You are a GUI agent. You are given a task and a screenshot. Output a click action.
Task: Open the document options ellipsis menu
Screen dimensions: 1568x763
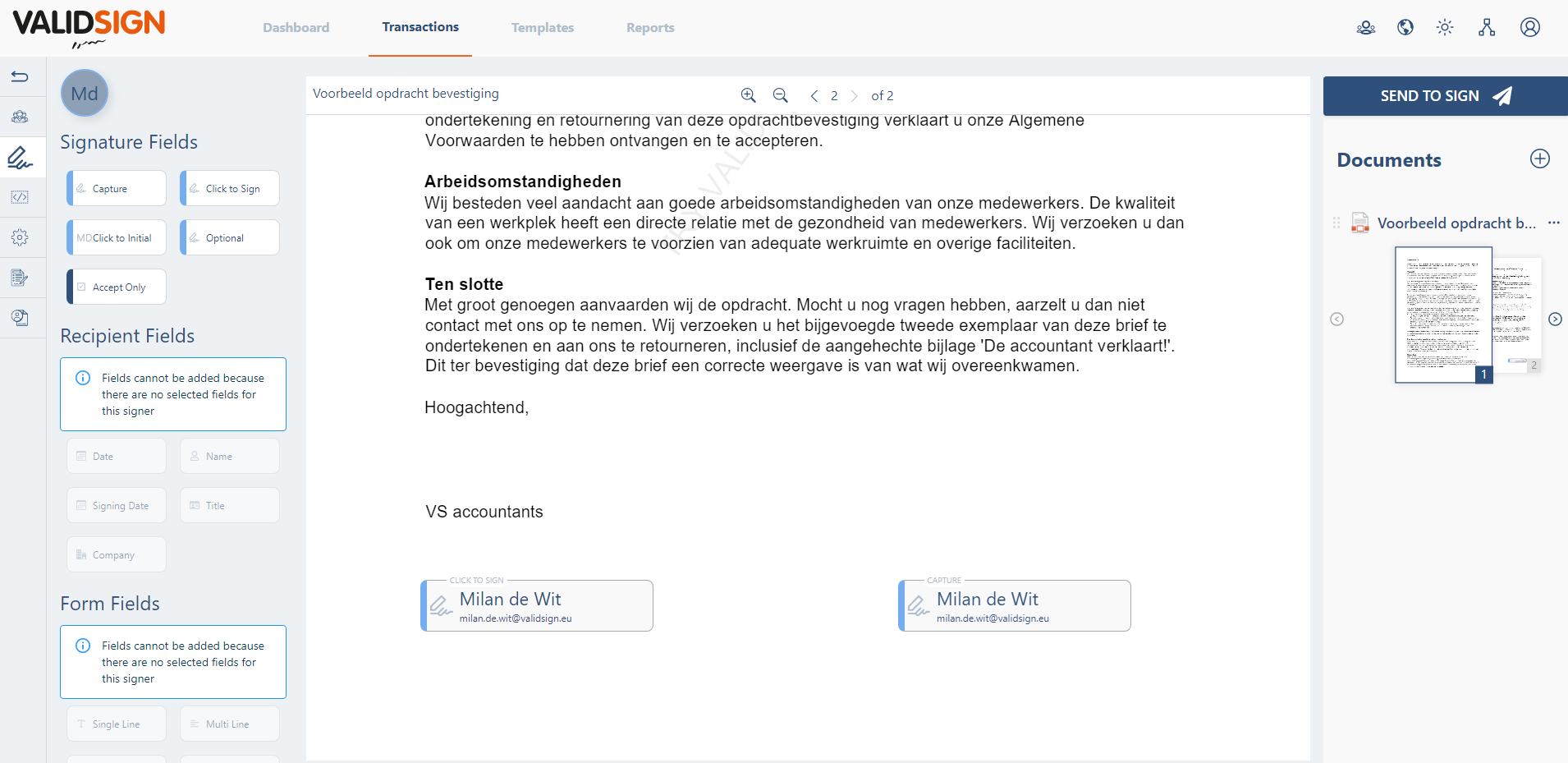(1554, 223)
